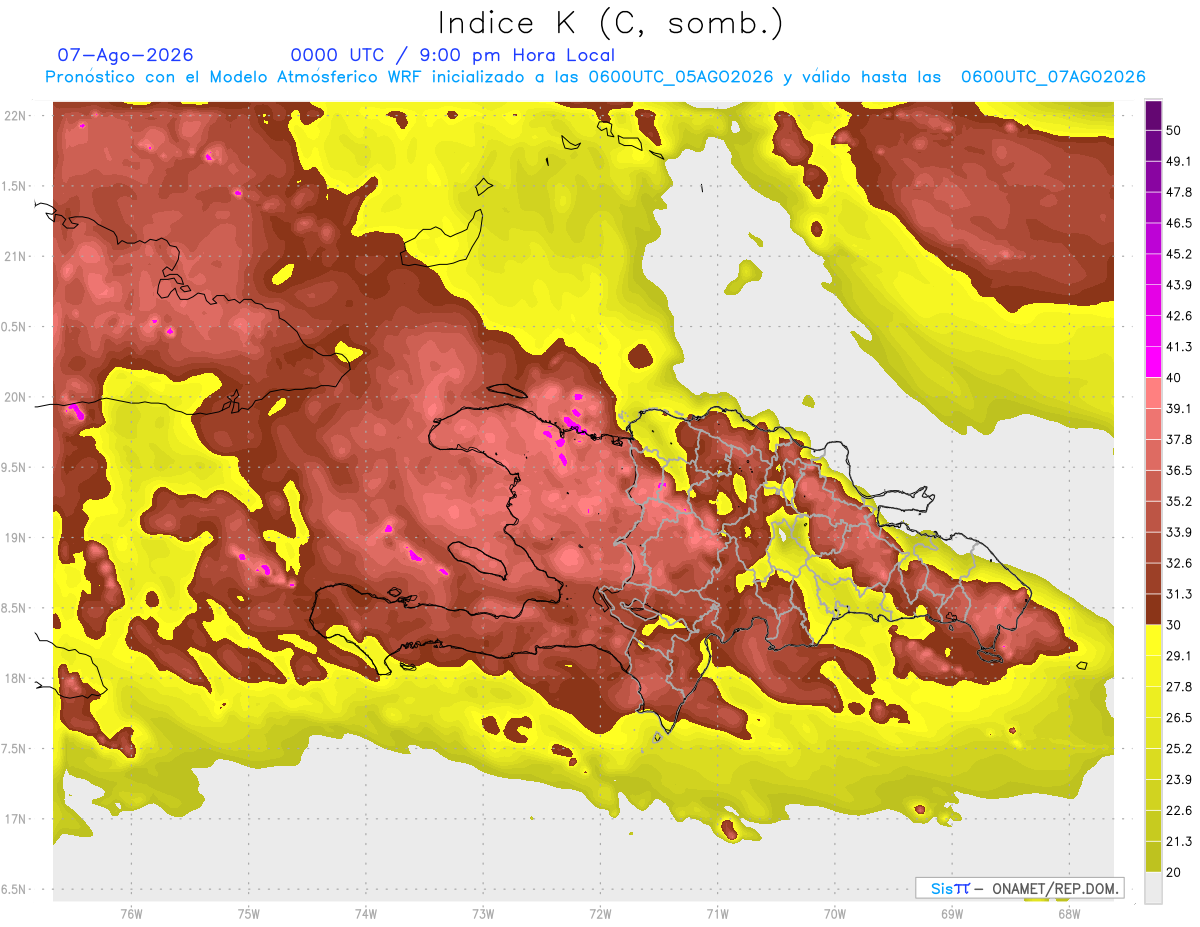Screen dimensions: 1200x927
Task: Click the legend value 41.3
Action: pyautogui.click(x=1179, y=347)
